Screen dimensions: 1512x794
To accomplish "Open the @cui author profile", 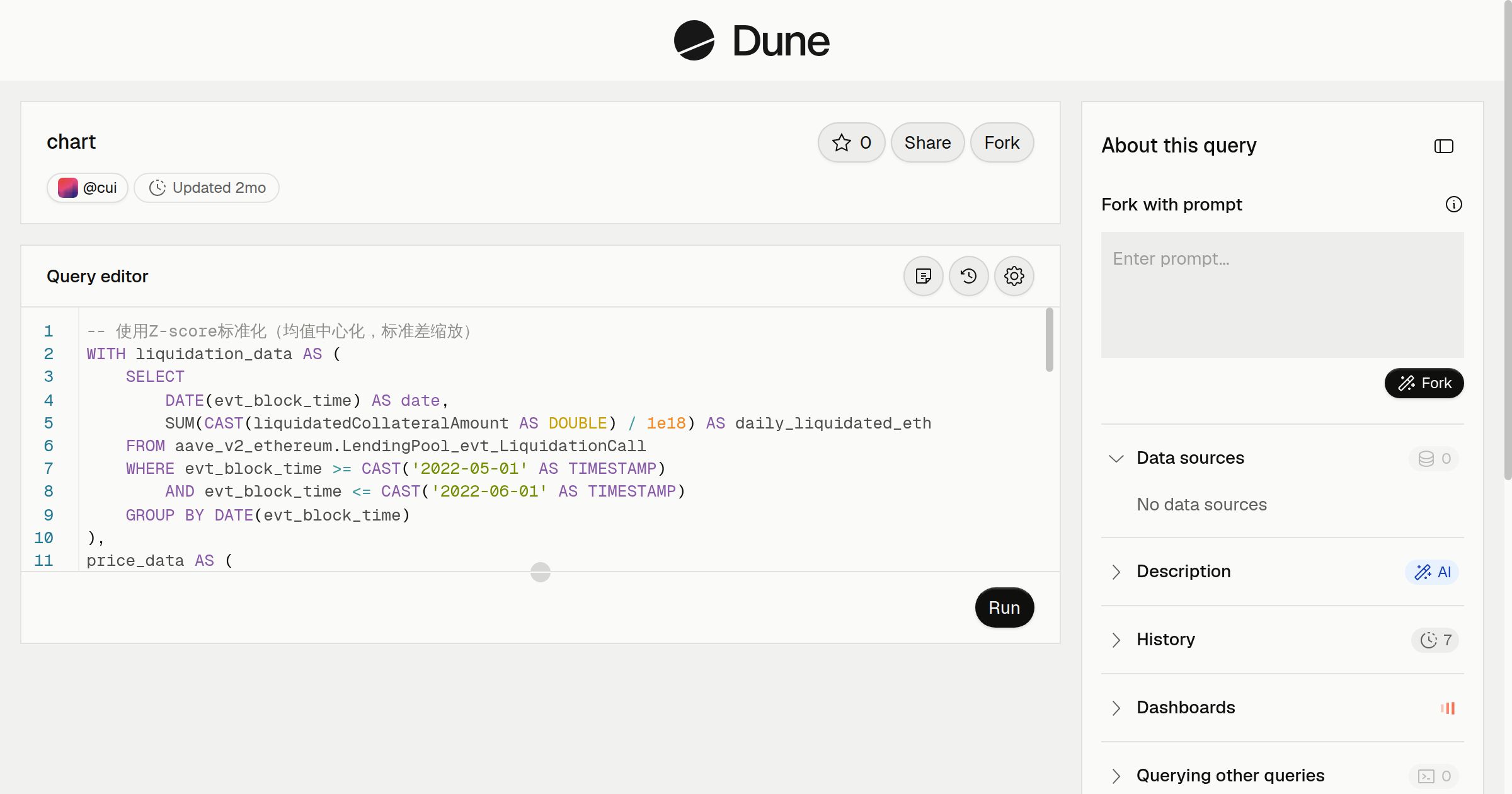I will point(88,188).
